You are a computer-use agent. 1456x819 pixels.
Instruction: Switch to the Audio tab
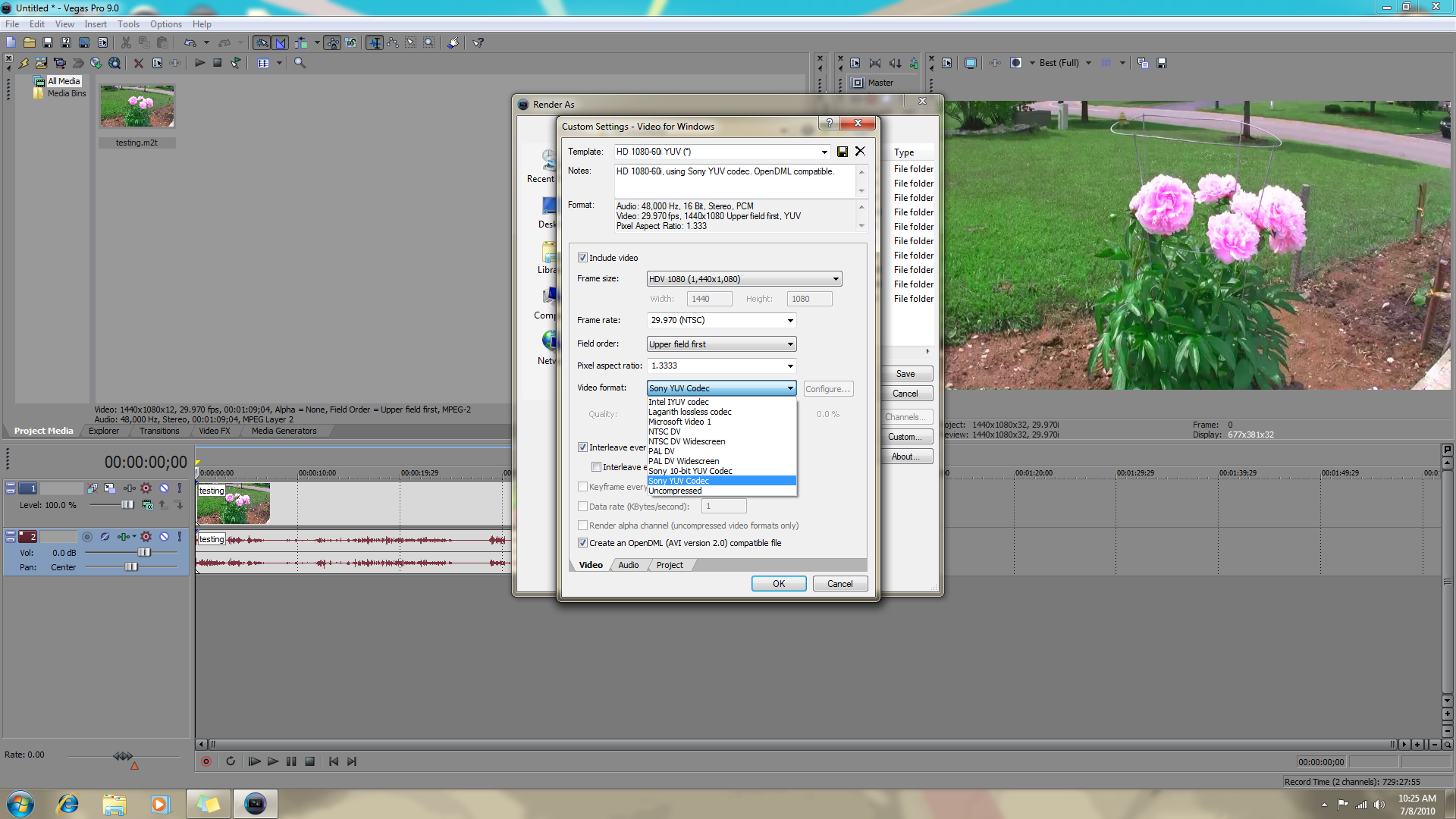628,565
